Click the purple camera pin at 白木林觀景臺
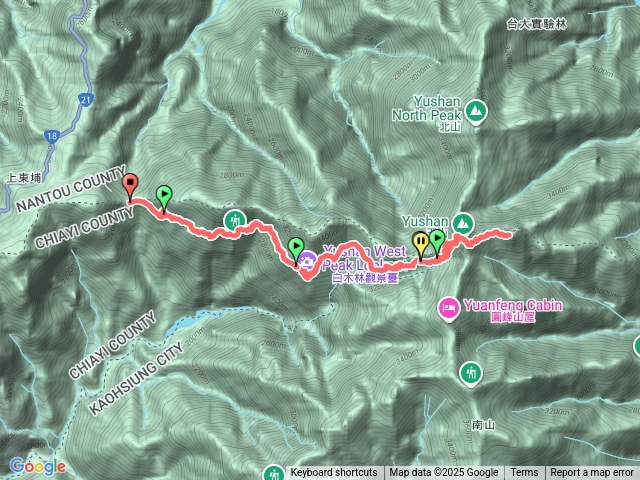The image size is (640, 480). (x=307, y=262)
